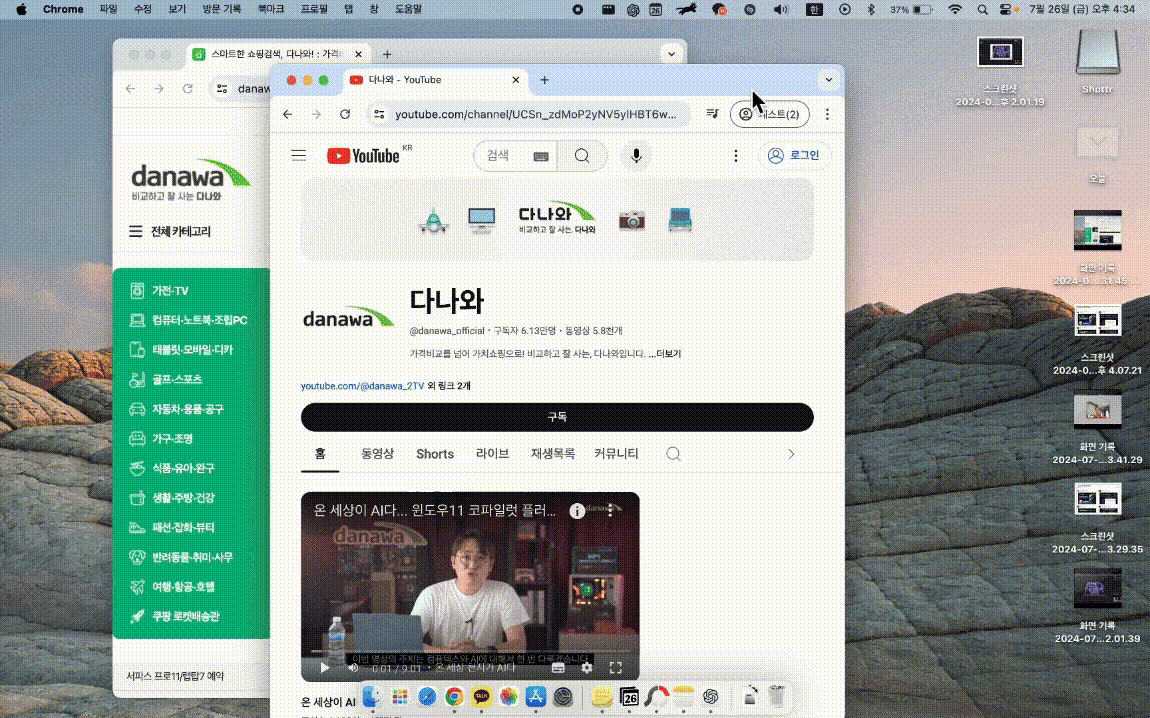1150x718 pixels.
Task: Select 반려동물·취미·사무 category
Action: coord(191,557)
